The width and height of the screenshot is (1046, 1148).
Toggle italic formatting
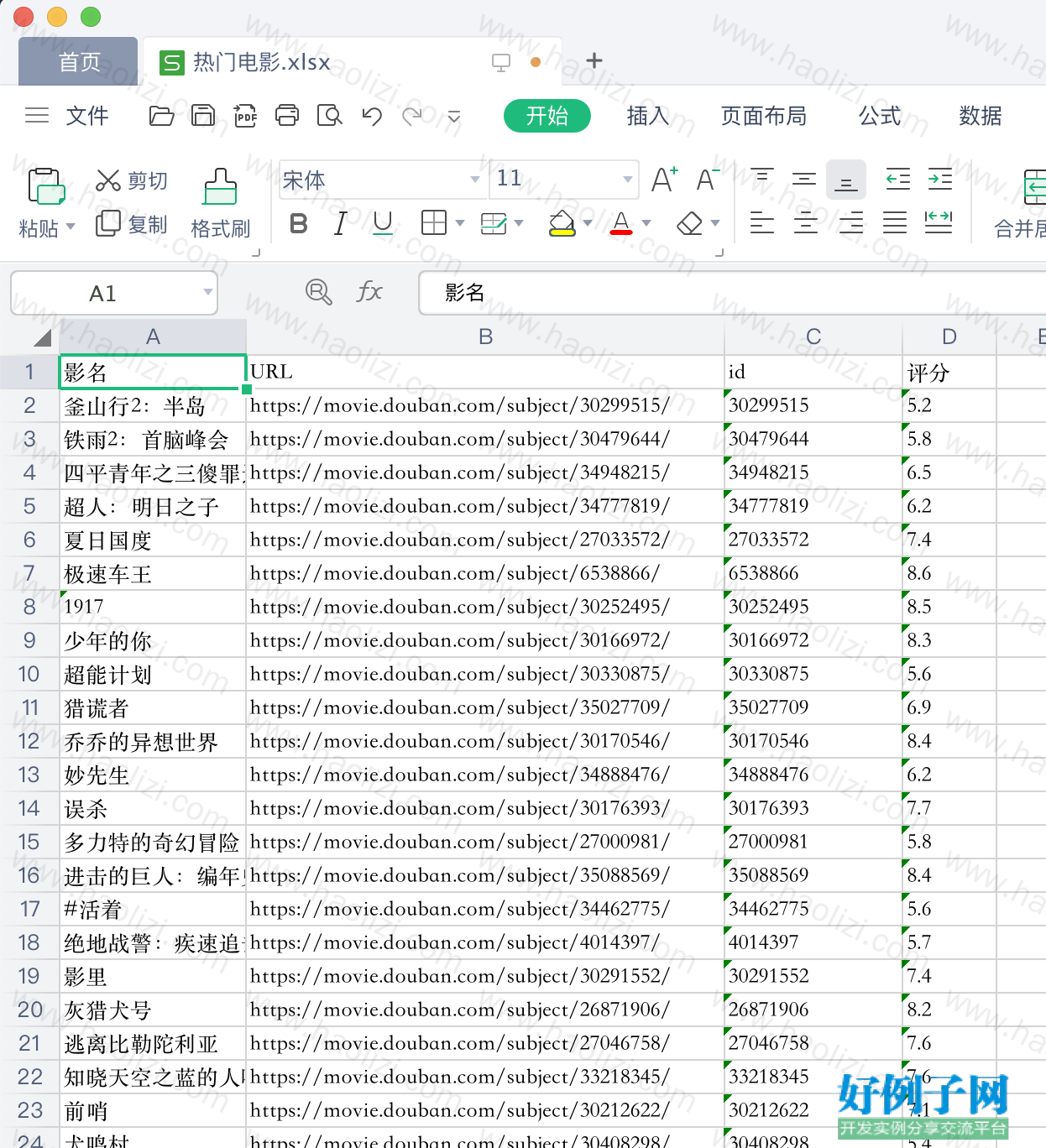[340, 223]
